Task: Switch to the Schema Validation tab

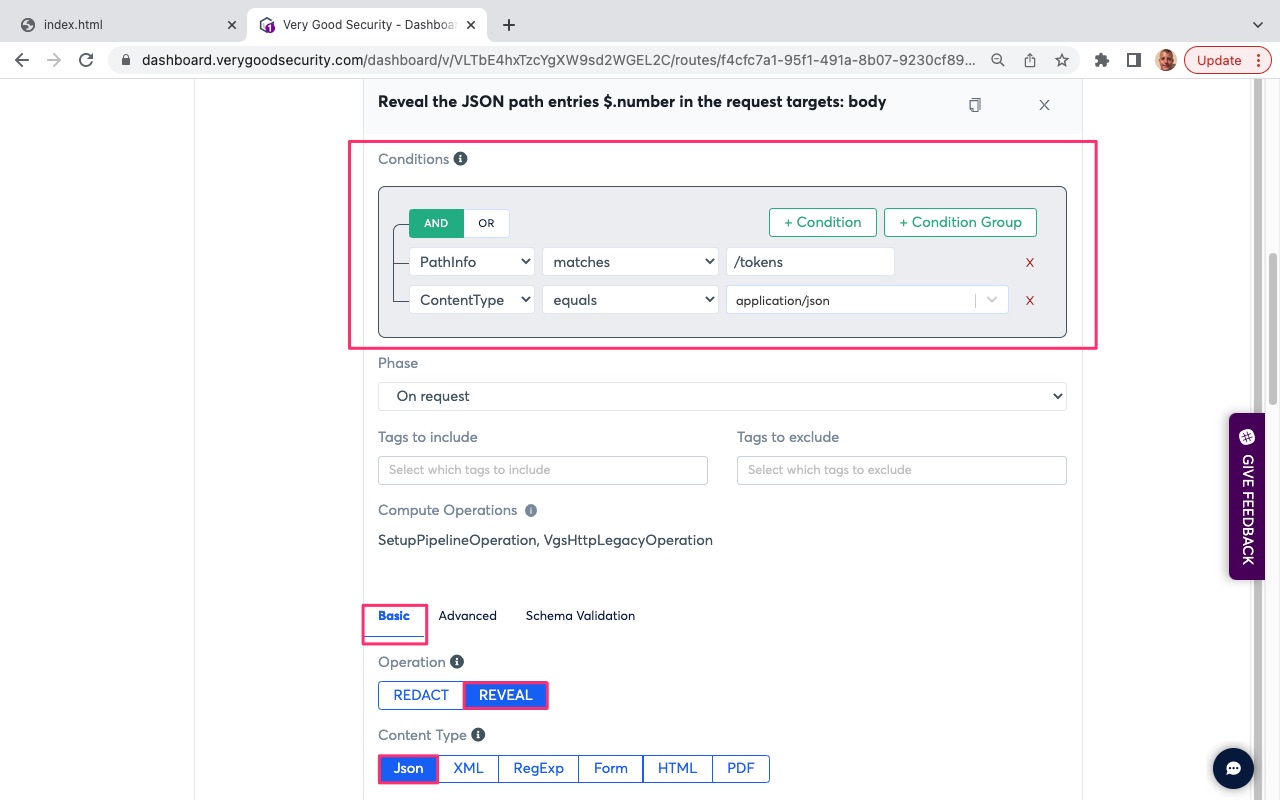Action: point(580,616)
